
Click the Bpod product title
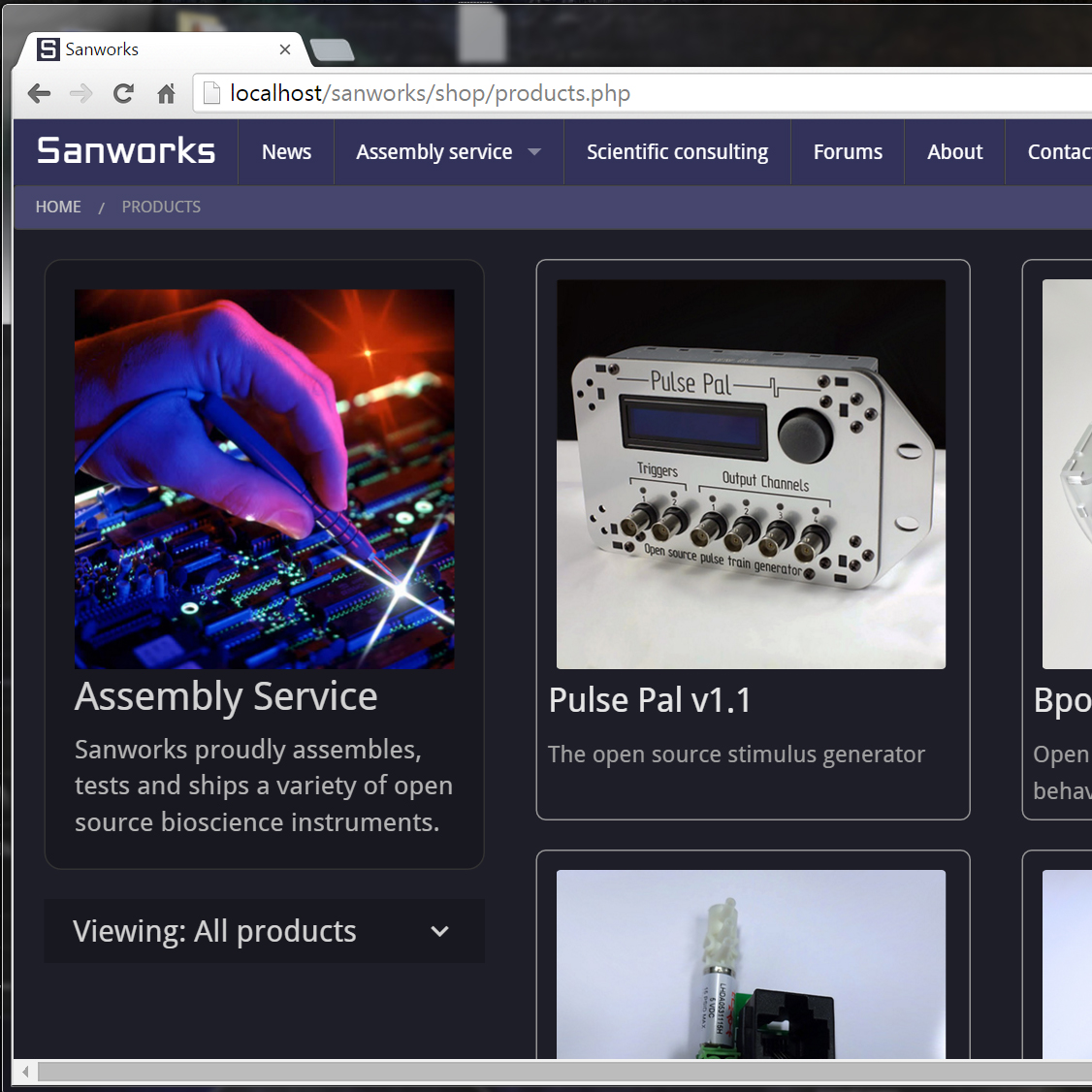(x=1063, y=700)
